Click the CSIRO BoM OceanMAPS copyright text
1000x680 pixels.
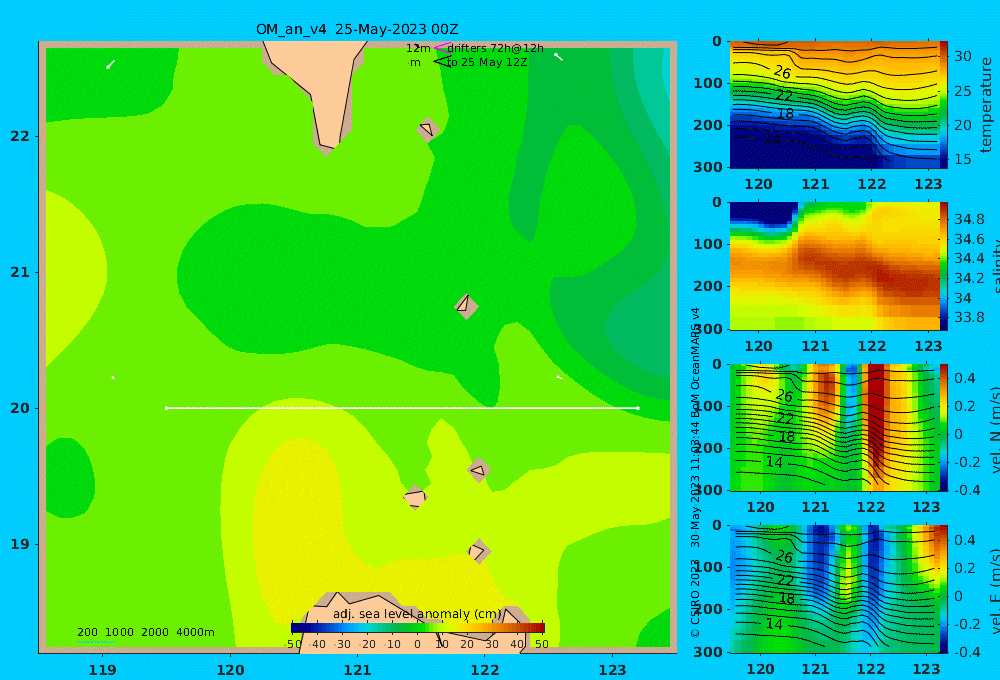pyautogui.click(x=695, y=473)
